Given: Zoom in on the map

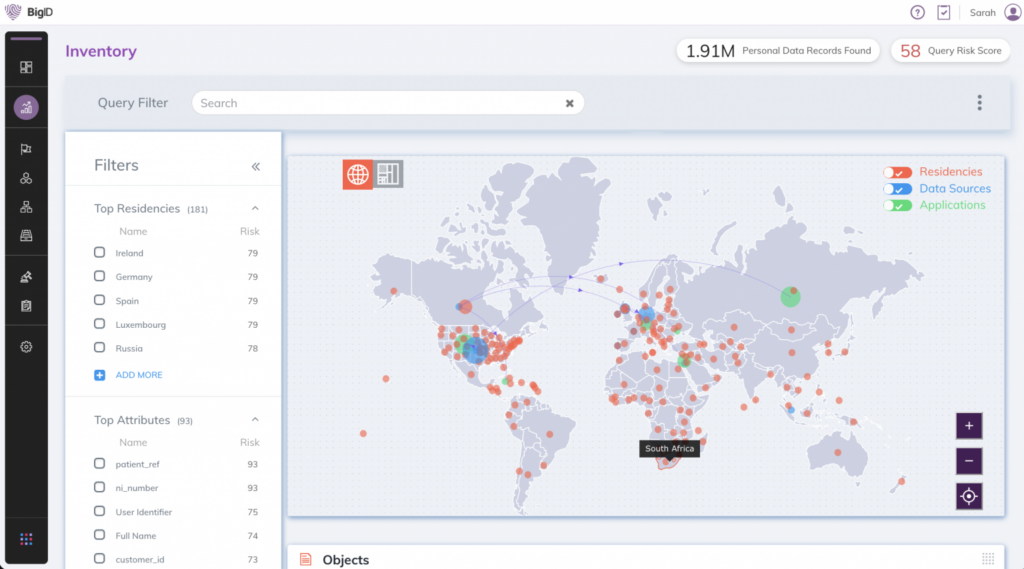Looking at the screenshot, I should point(968,426).
